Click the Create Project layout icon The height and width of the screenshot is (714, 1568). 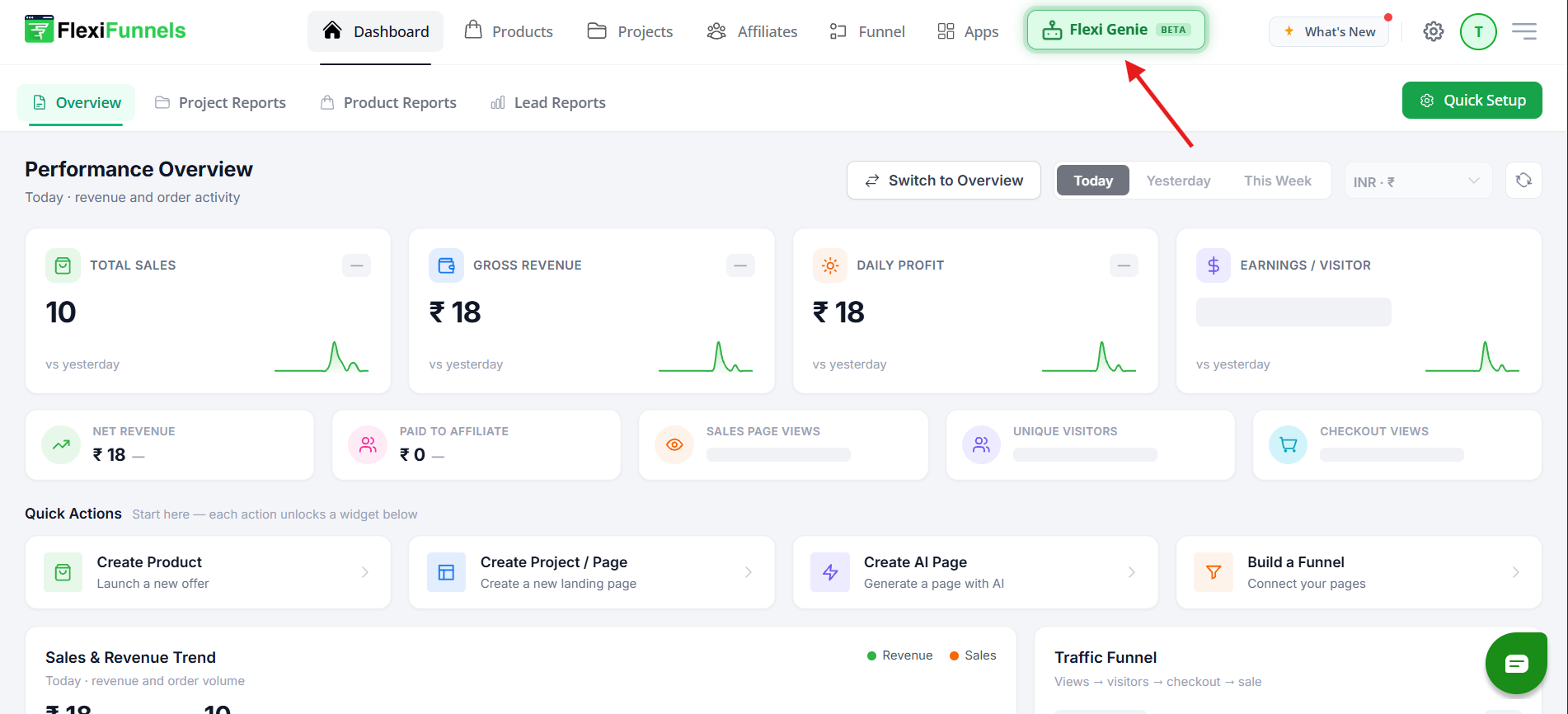446,572
